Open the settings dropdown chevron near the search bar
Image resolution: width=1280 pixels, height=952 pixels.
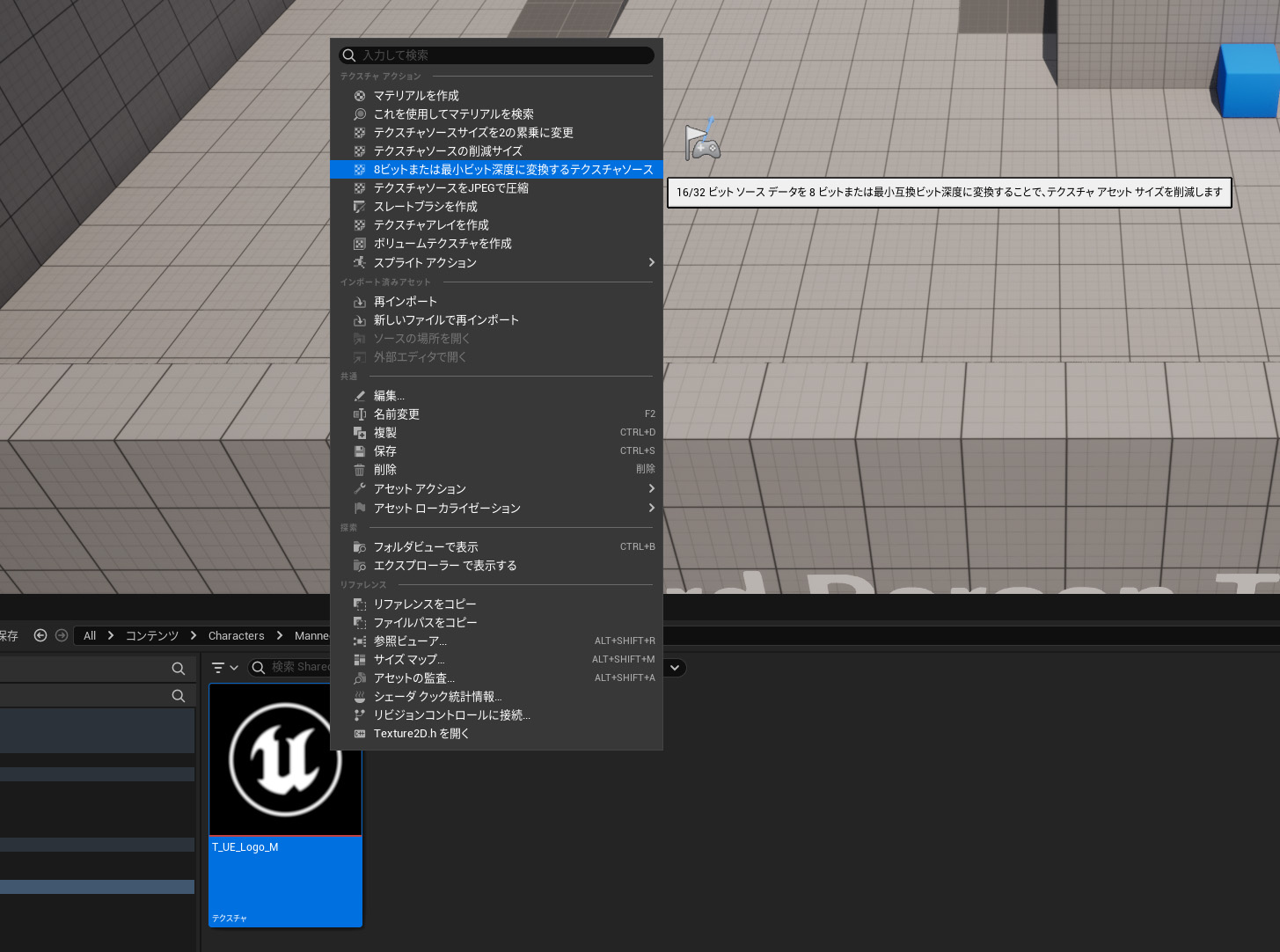(x=674, y=667)
